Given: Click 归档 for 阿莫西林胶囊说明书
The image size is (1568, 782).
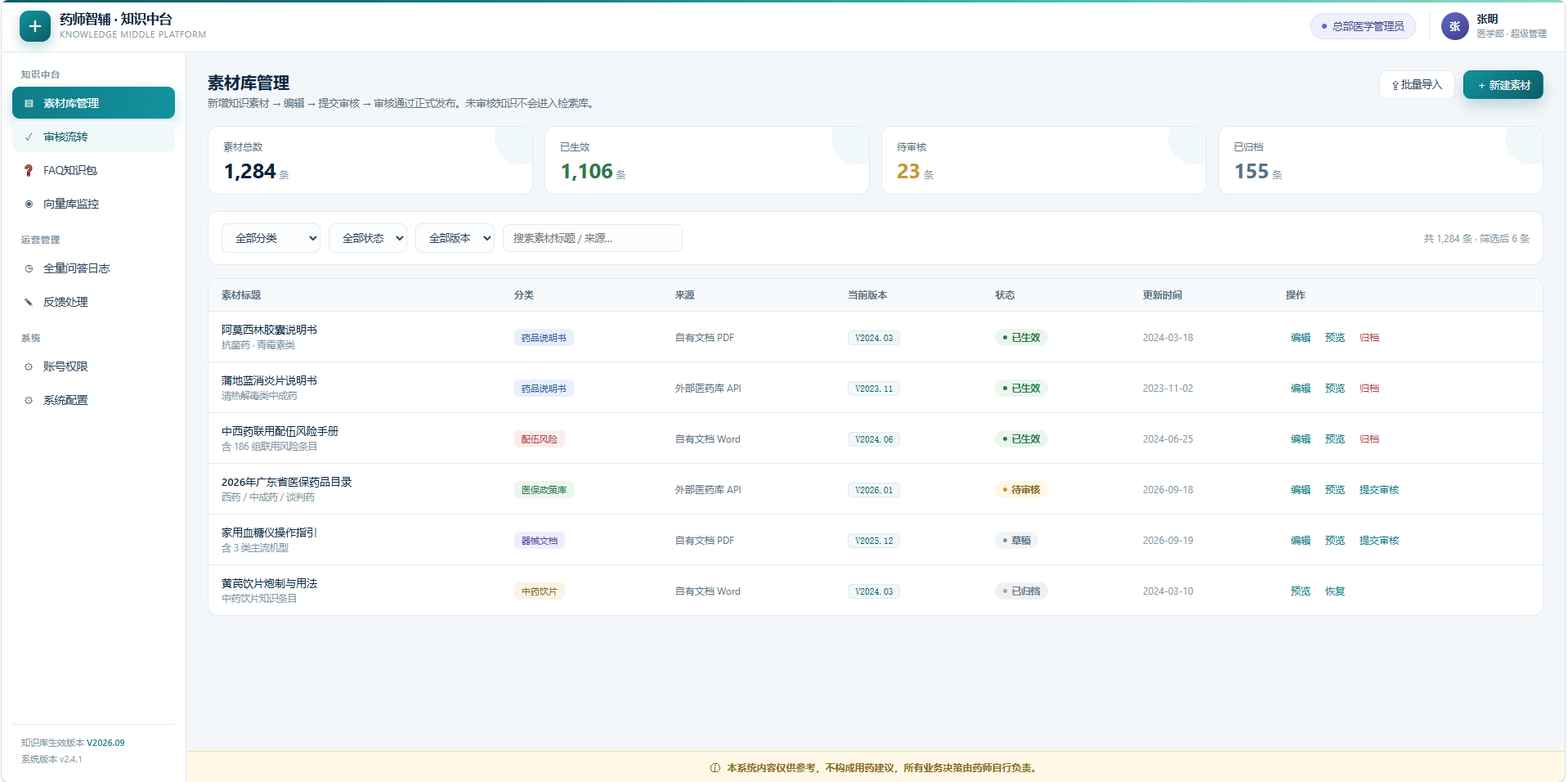Looking at the screenshot, I should tap(1369, 338).
